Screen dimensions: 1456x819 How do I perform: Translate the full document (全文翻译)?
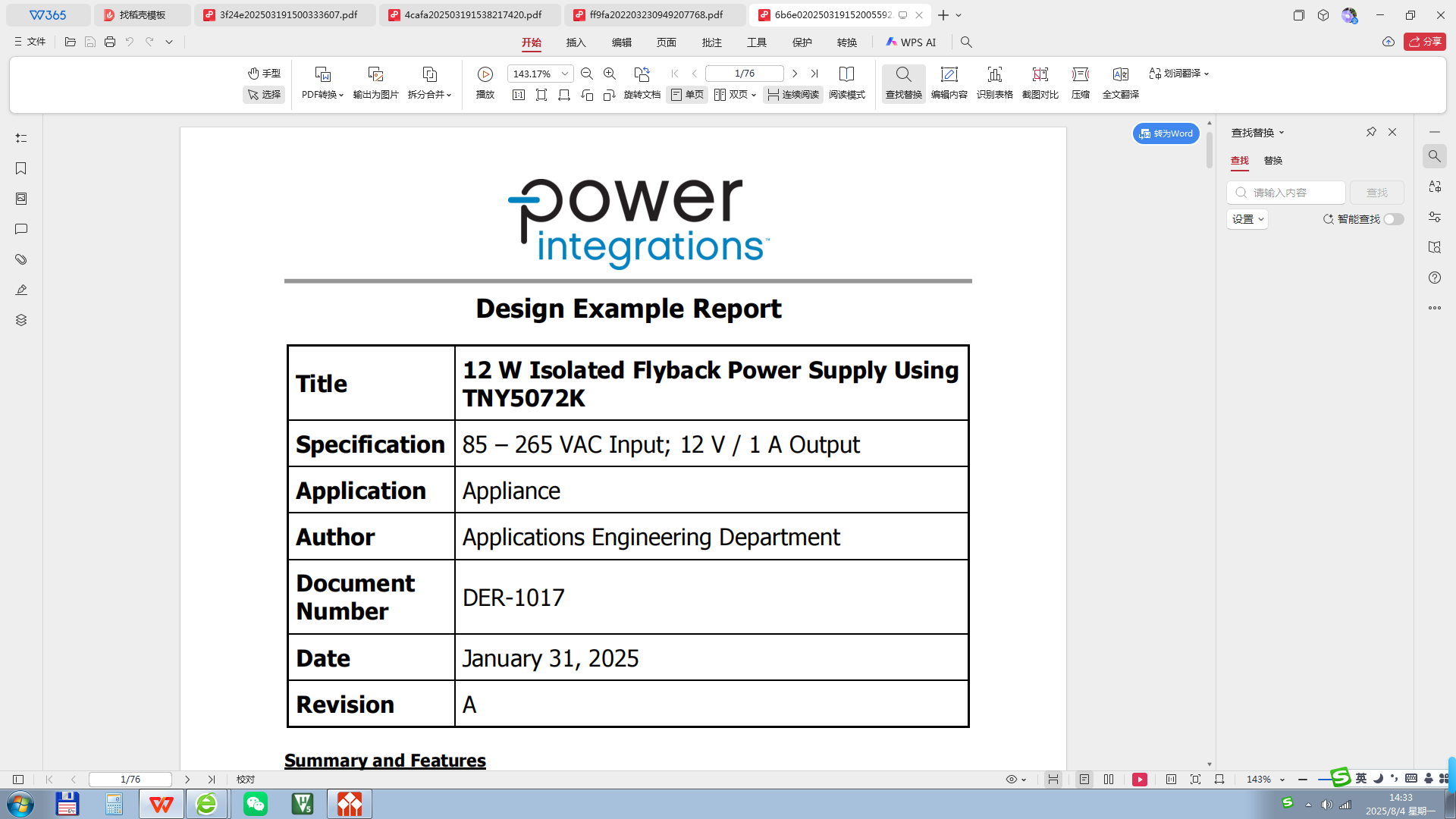tap(1120, 83)
